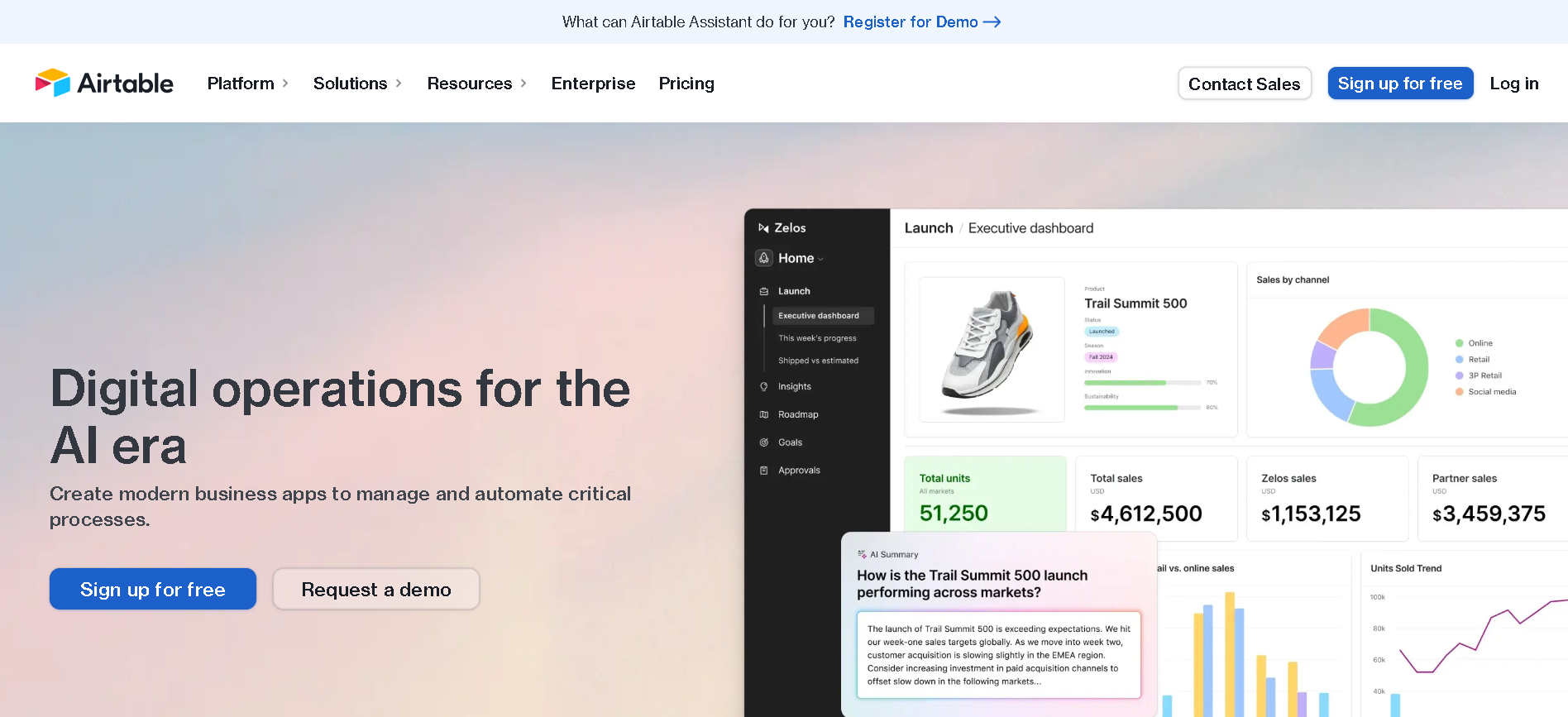This screenshot has height=717, width=1568.
Task: Click the 3P Retail legend purple dot
Action: click(x=1460, y=375)
